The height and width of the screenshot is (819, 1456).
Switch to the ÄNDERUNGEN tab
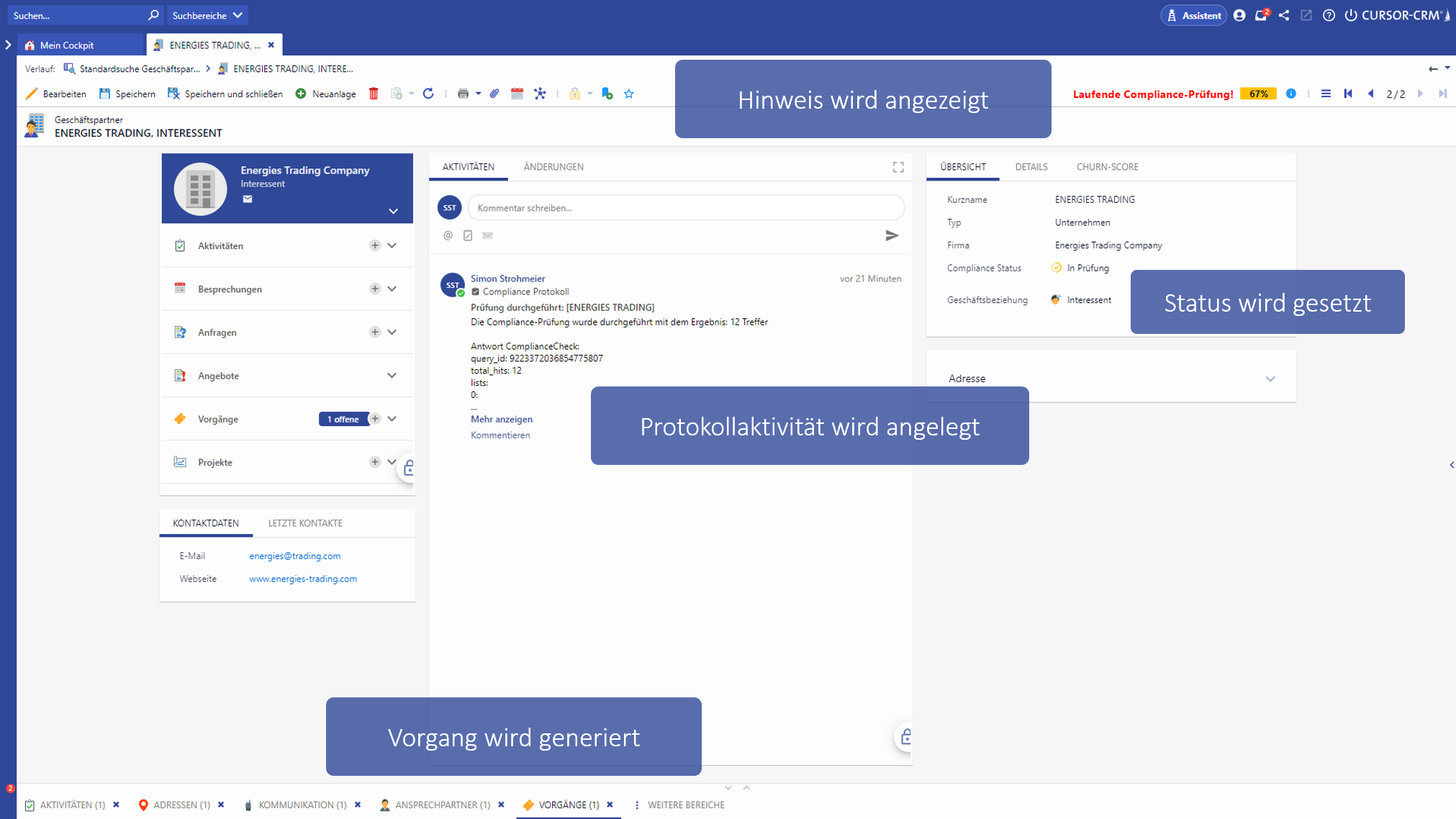click(553, 167)
